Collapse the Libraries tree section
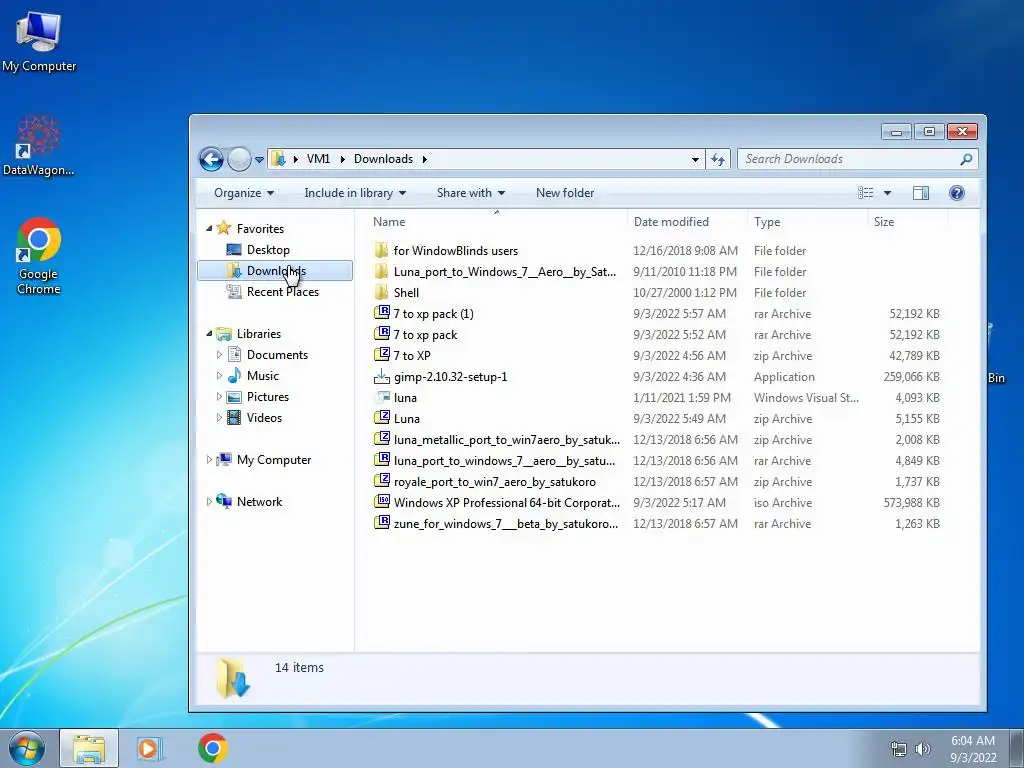1024x768 pixels. point(209,334)
